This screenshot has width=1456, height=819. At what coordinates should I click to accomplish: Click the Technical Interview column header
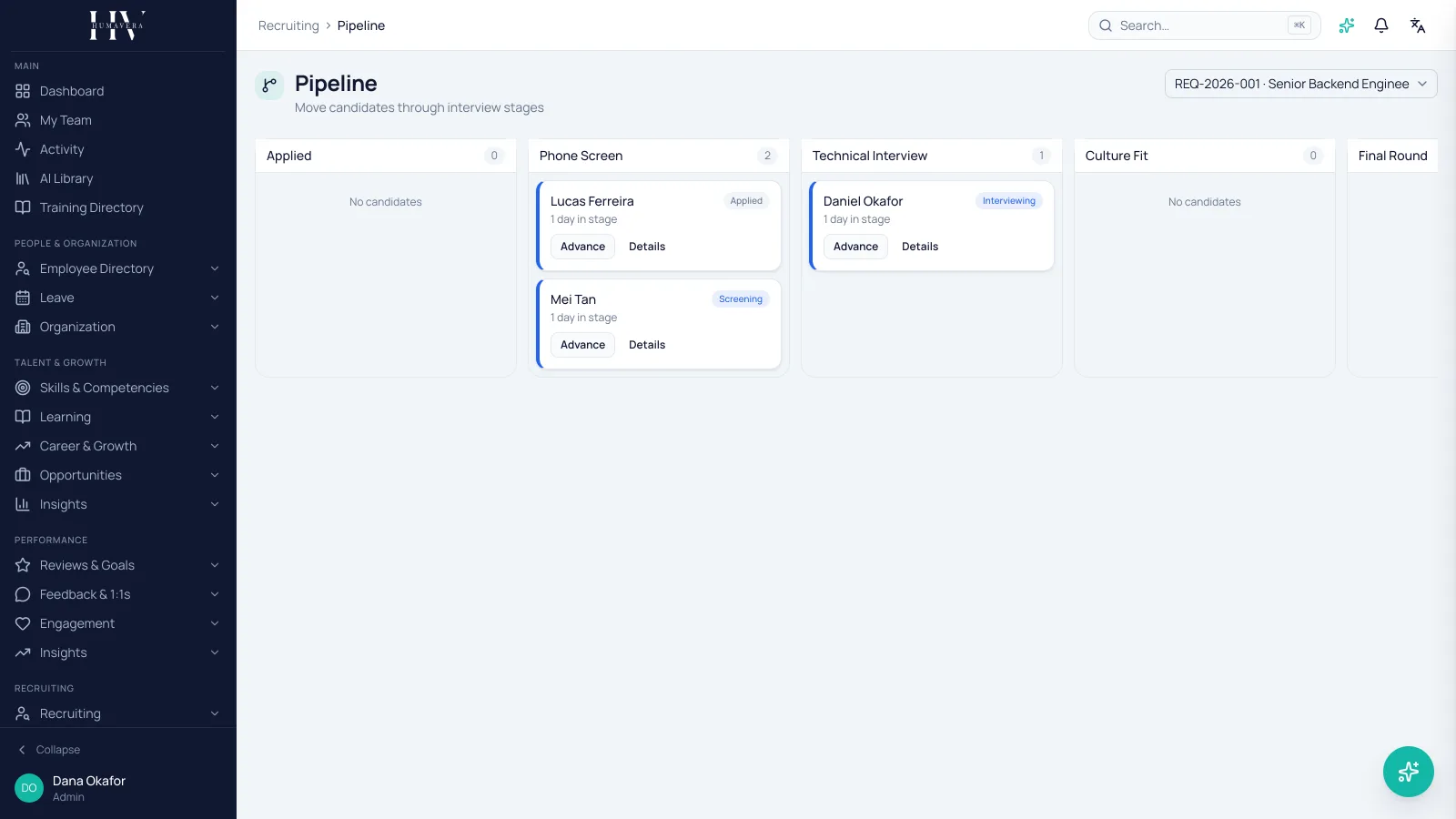931,156
